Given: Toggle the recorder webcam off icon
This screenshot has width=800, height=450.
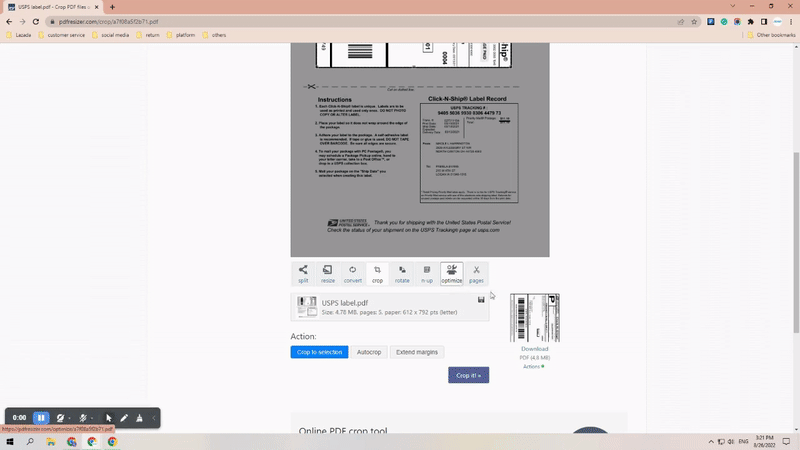Looking at the screenshot, I should tap(60, 418).
